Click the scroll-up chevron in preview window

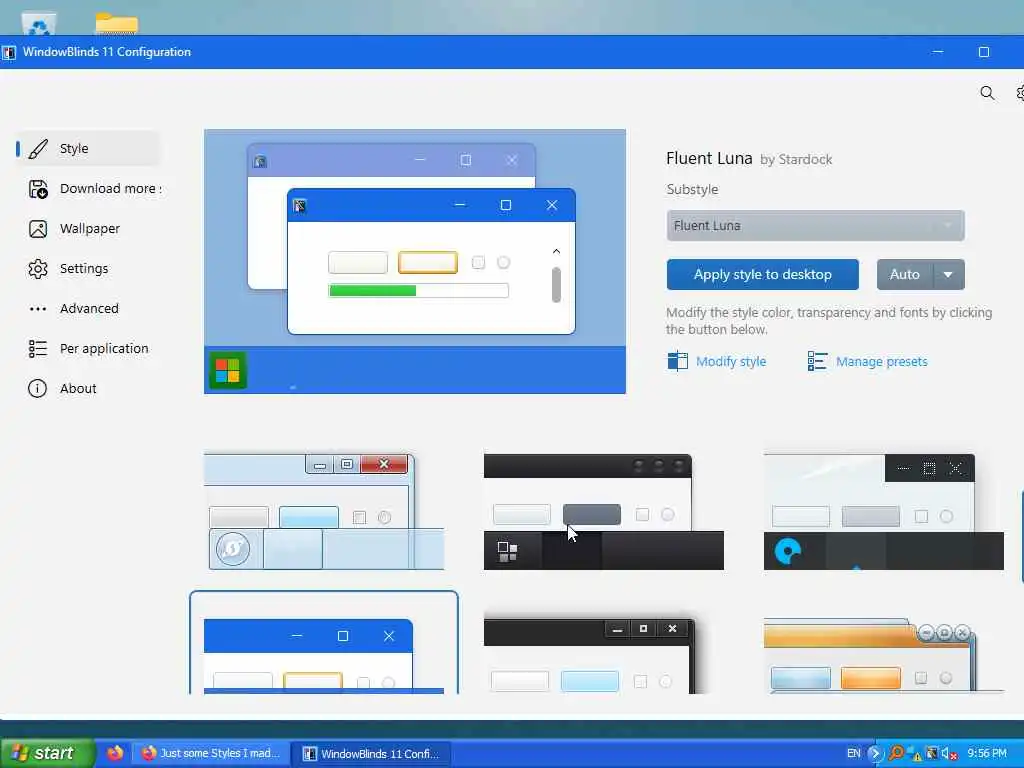click(x=556, y=251)
